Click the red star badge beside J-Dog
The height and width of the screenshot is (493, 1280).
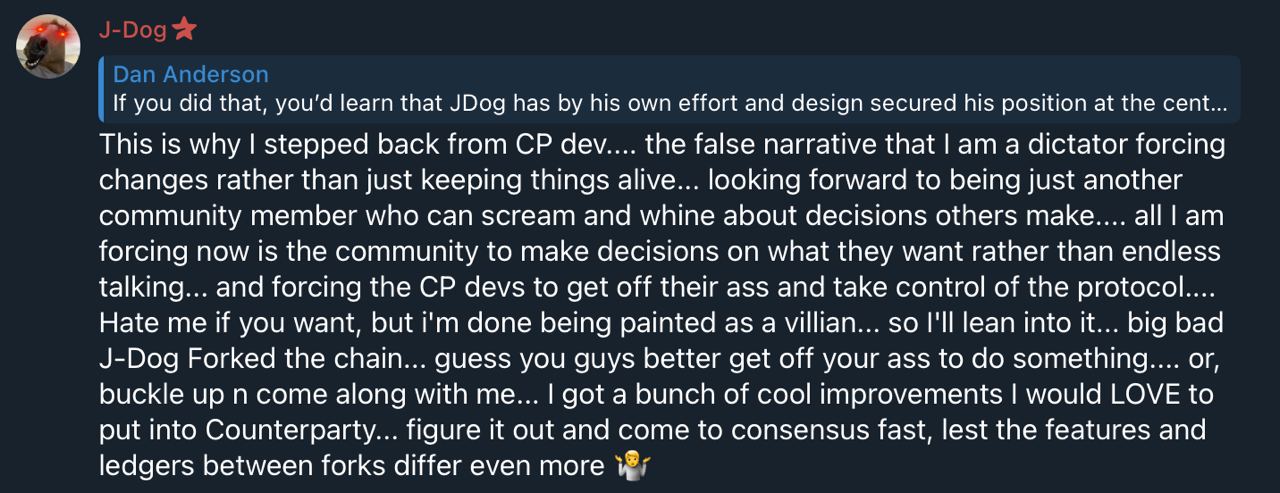pyautogui.click(x=184, y=30)
